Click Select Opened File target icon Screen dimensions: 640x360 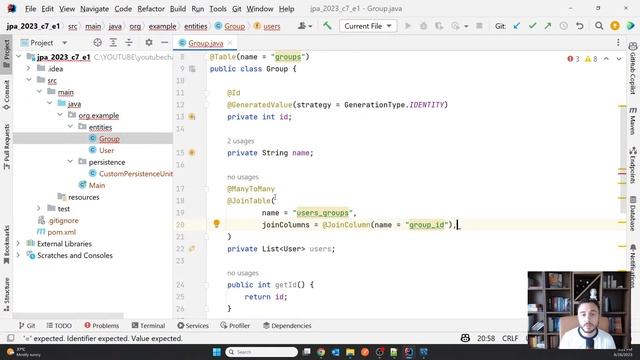tap(97, 42)
